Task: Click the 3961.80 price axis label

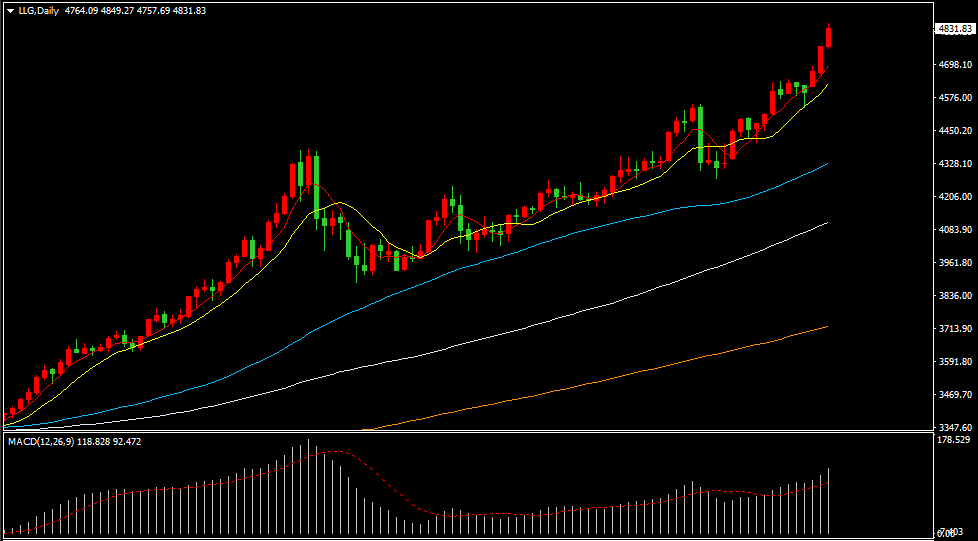Action: 954,263
